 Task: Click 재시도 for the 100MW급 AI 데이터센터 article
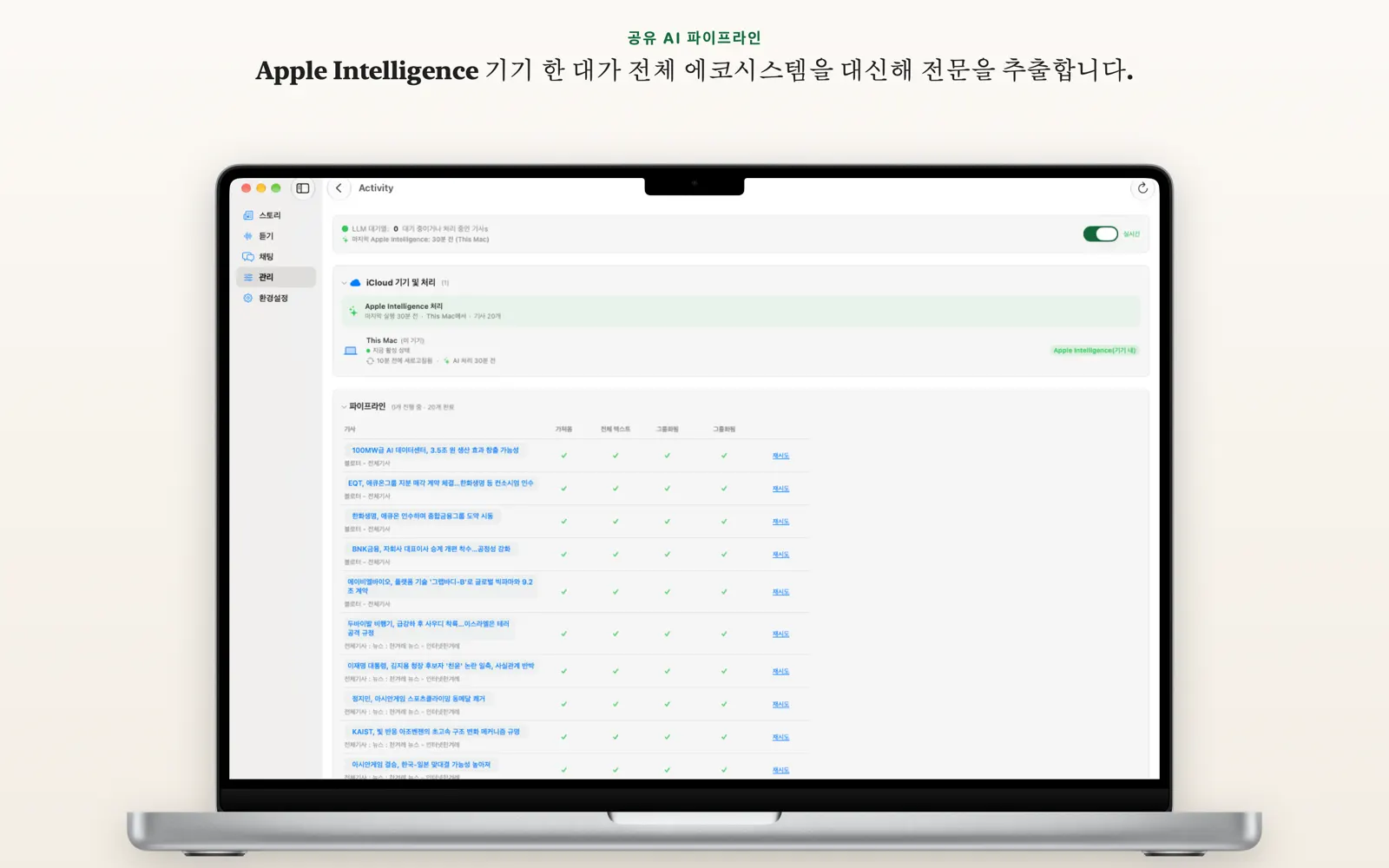coord(780,456)
